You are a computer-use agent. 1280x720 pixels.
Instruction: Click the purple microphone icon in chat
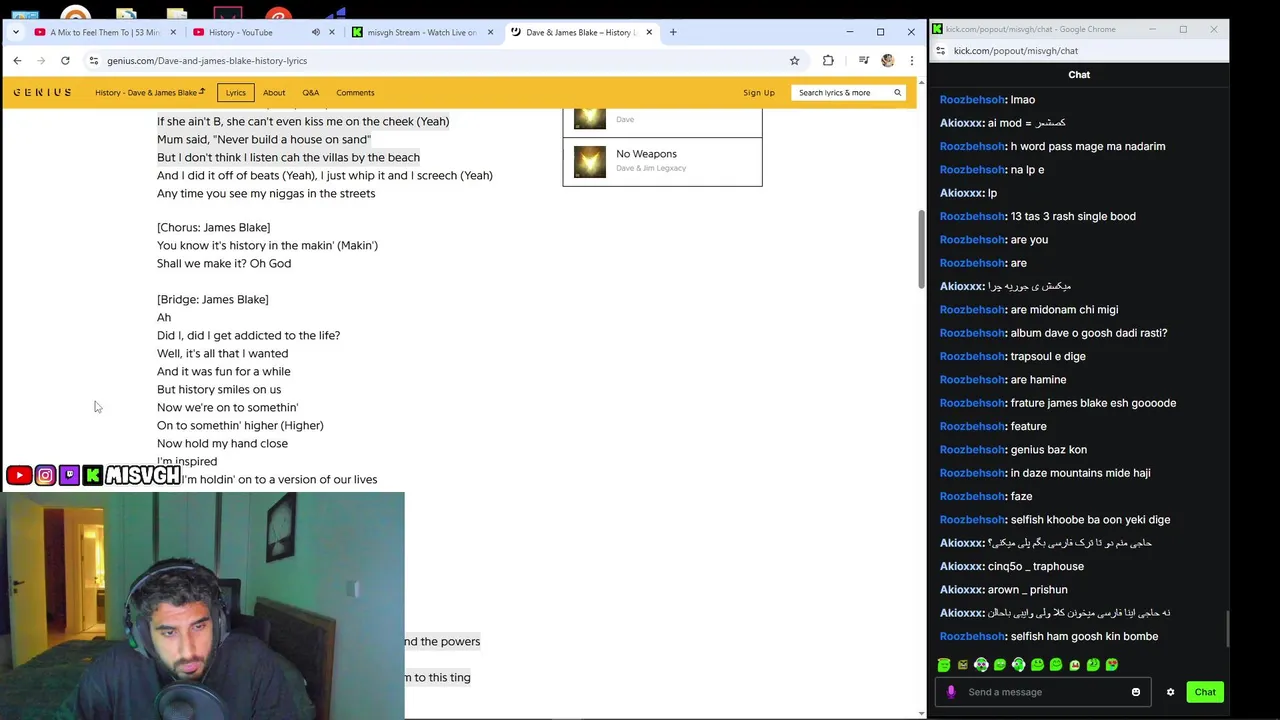(x=951, y=692)
